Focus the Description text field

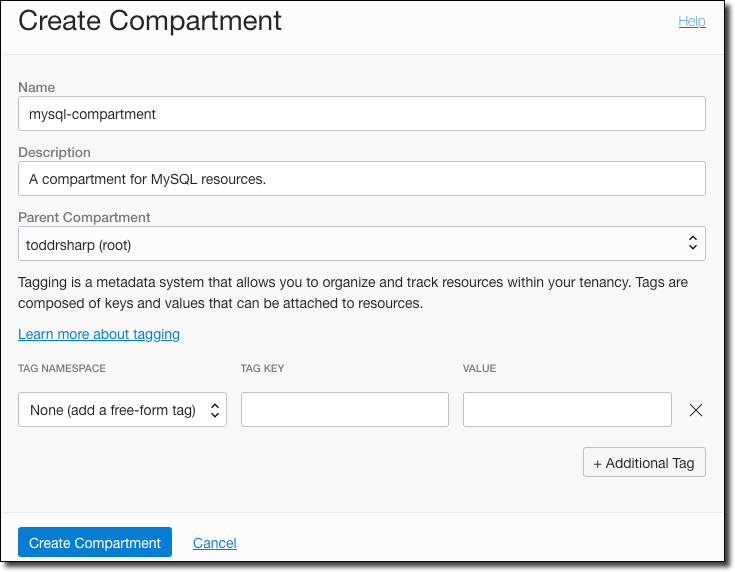(361, 179)
